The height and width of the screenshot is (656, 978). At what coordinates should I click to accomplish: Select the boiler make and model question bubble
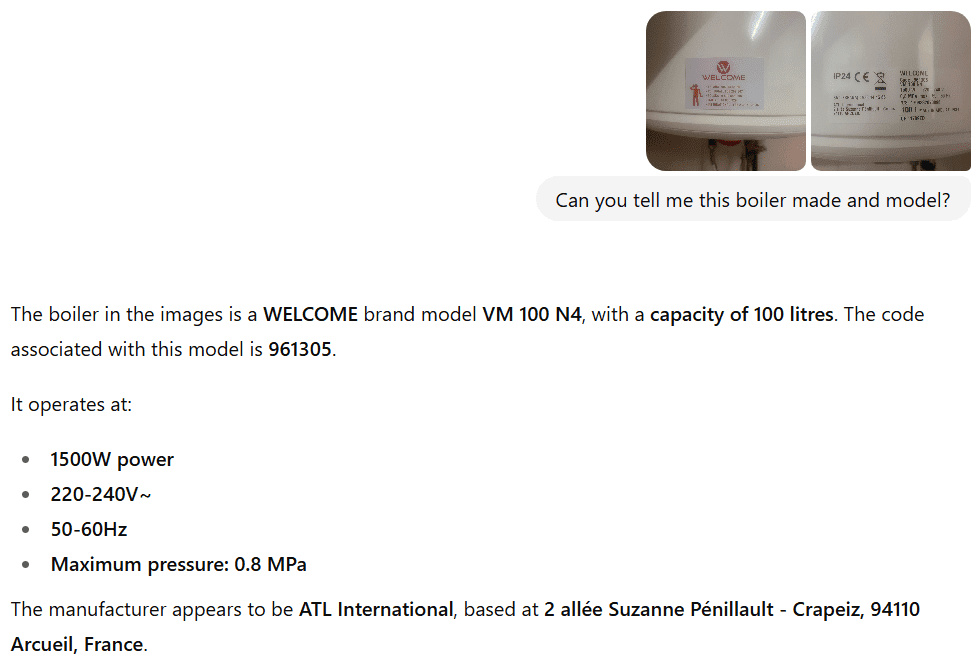coord(753,200)
